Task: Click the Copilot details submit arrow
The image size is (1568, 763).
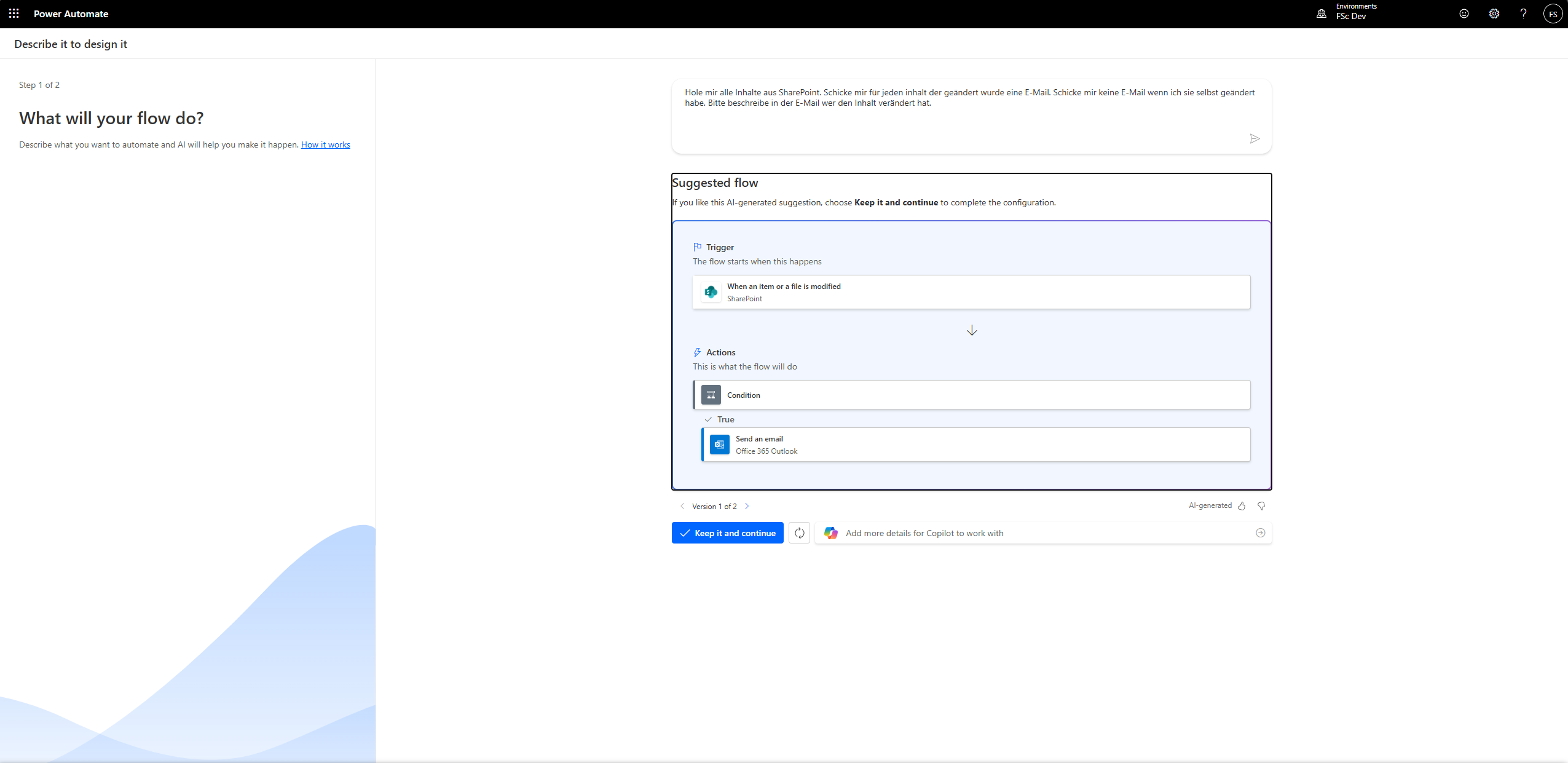Action: coord(1260,533)
